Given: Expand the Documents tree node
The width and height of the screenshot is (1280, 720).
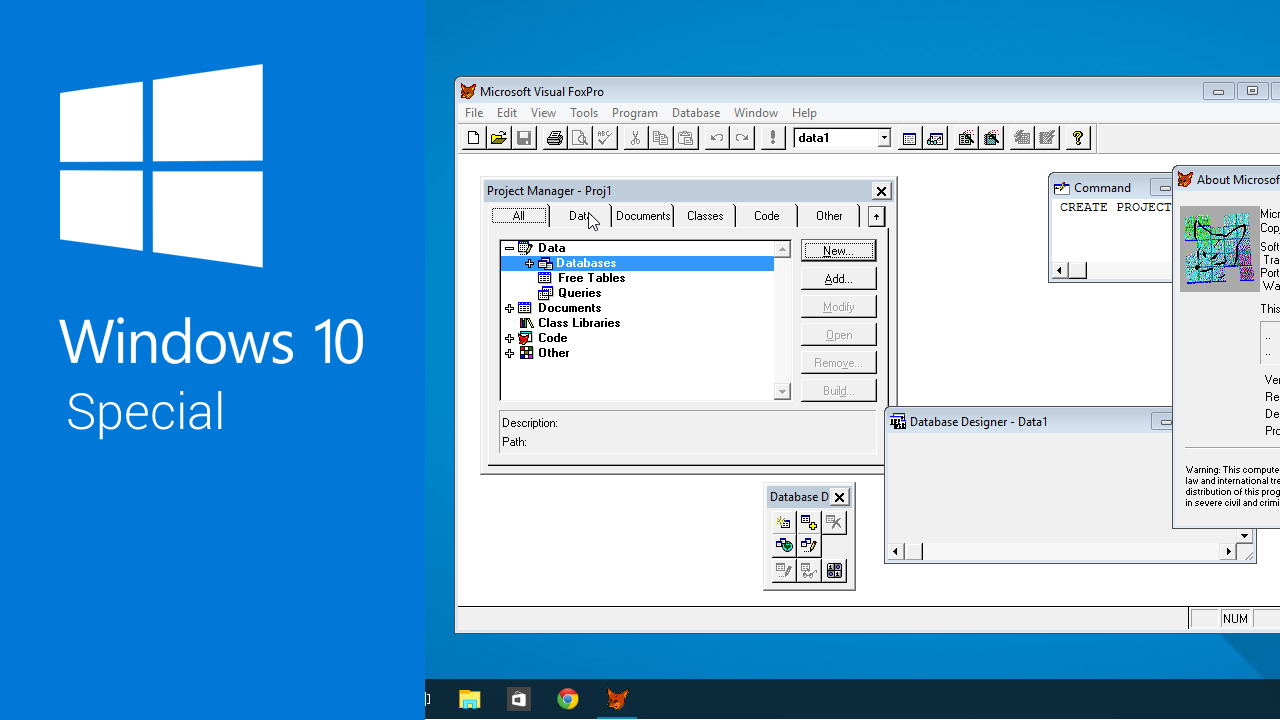Looking at the screenshot, I should pyautogui.click(x=510, y=308).
